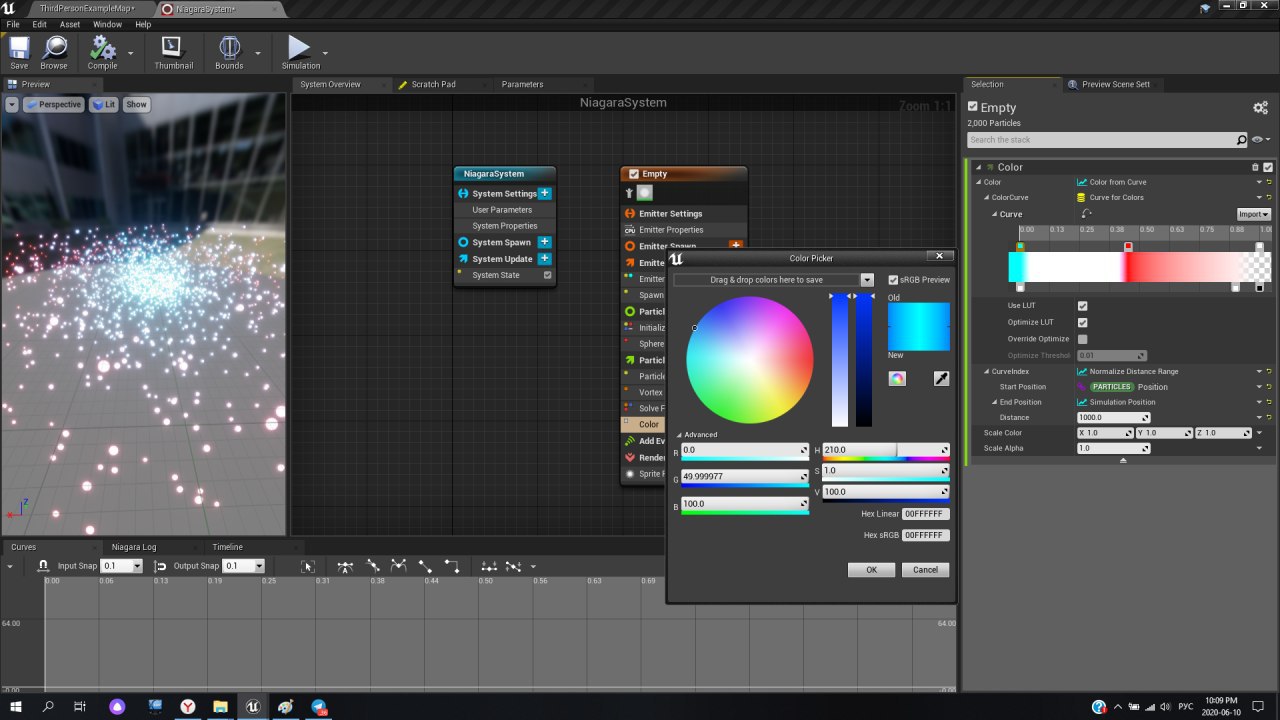Set break tangent interpolation in curve toolbar

pos(399,566)
